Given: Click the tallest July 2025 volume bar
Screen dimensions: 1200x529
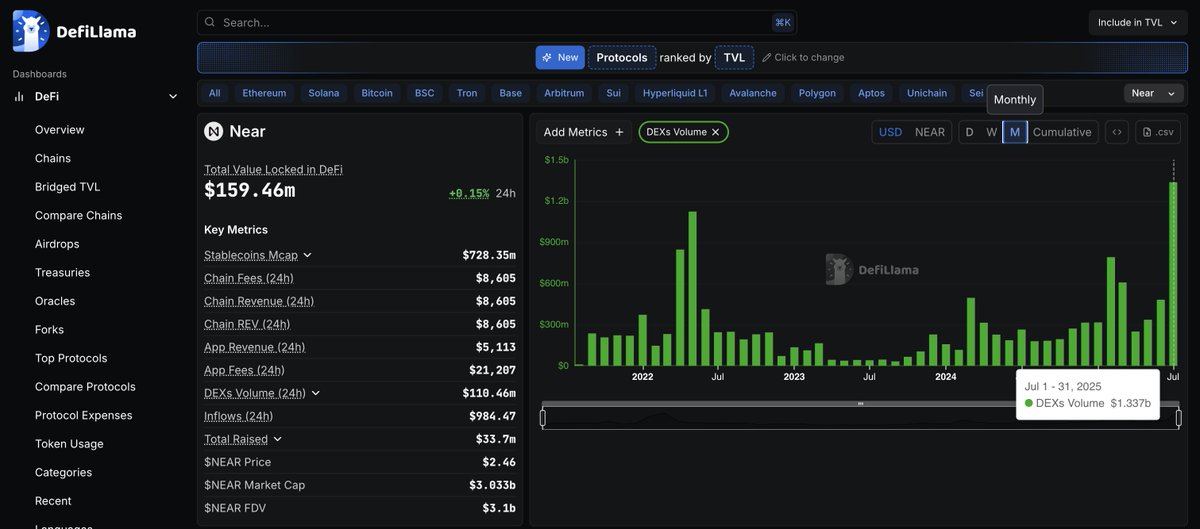Looking at the screenshot, I should pyautogui.click(x=1173, y=274).
